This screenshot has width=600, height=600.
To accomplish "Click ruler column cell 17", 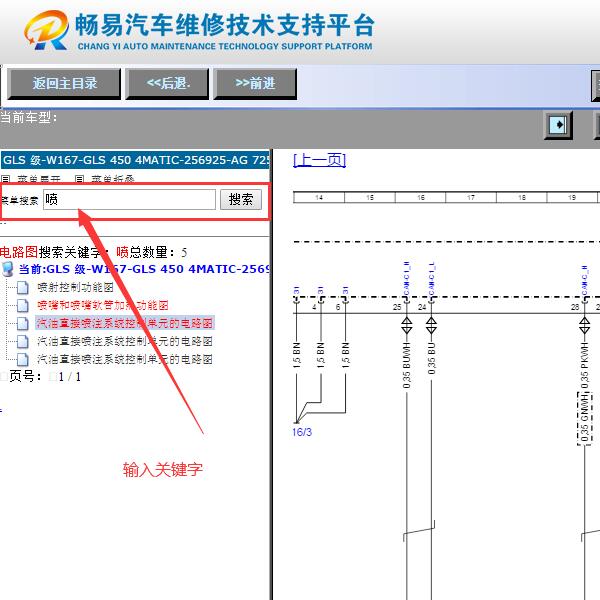I will tap(471, 197).
